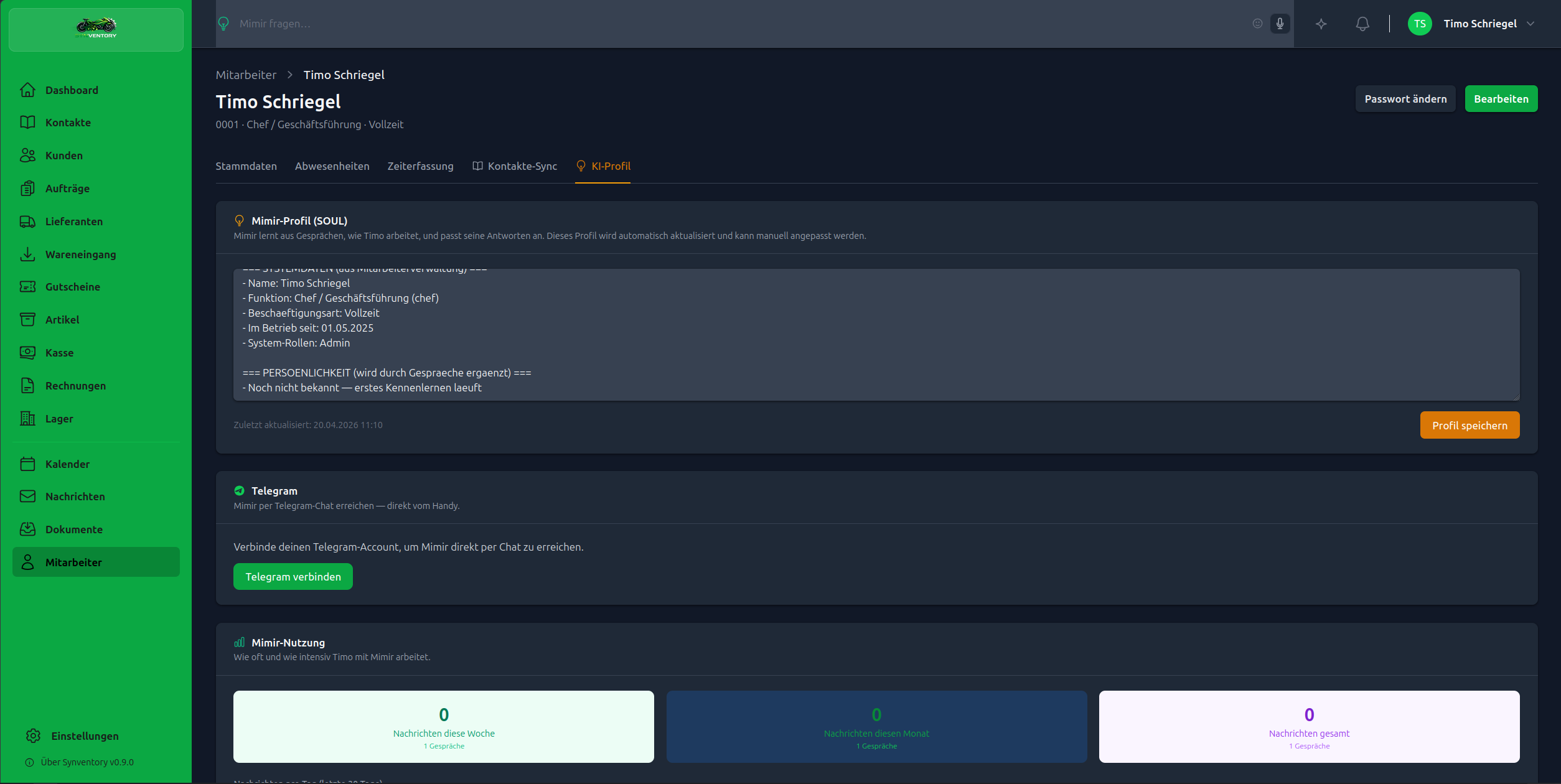Open Lieferanten in the sidebar
Screen dimensions: 1561x784
click(73, 222)
